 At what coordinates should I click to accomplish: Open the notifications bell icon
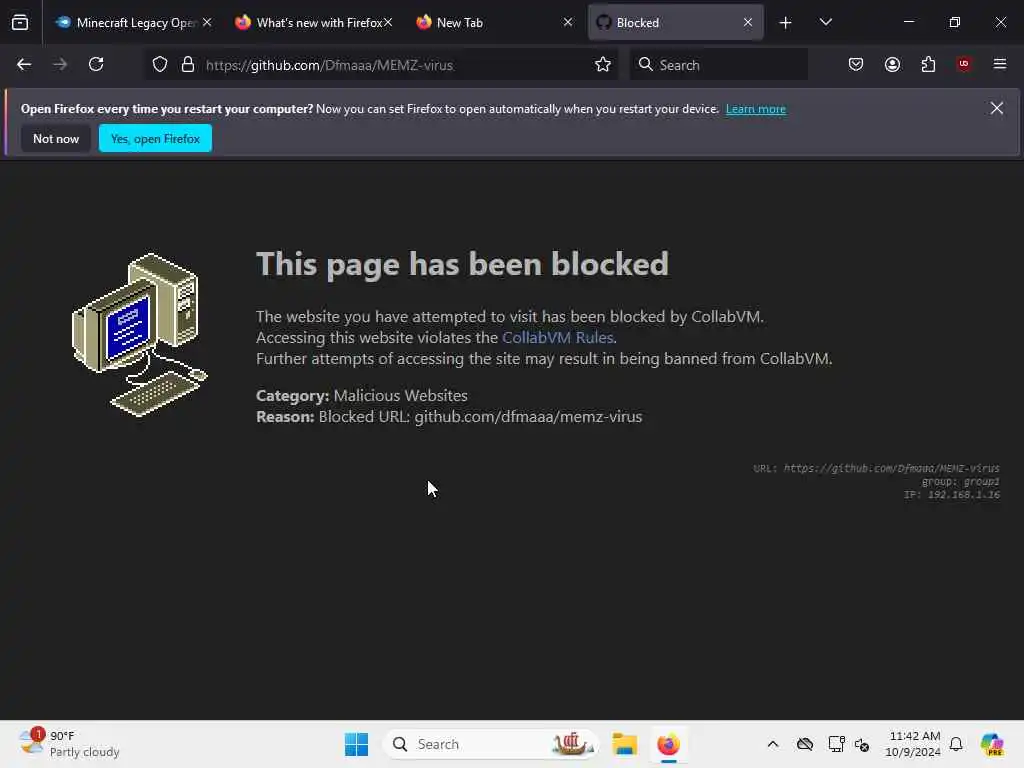coord(956,744)
